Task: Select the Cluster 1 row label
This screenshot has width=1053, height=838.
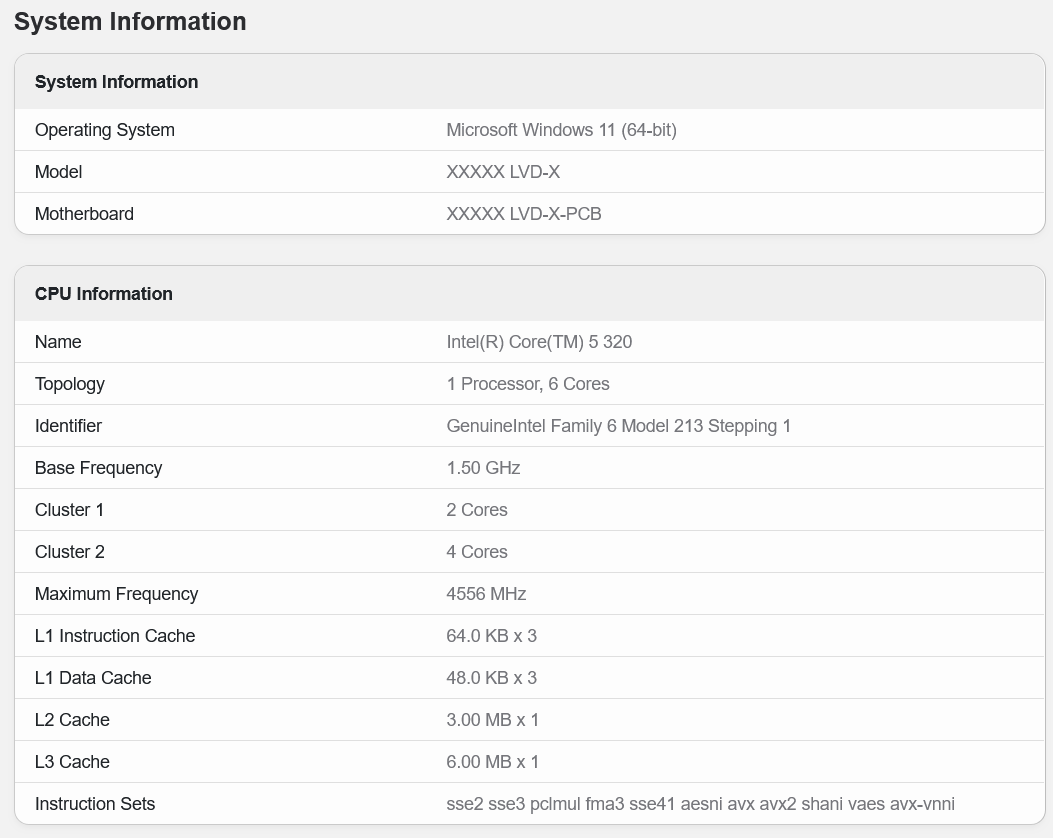Action: pos(69,509)
